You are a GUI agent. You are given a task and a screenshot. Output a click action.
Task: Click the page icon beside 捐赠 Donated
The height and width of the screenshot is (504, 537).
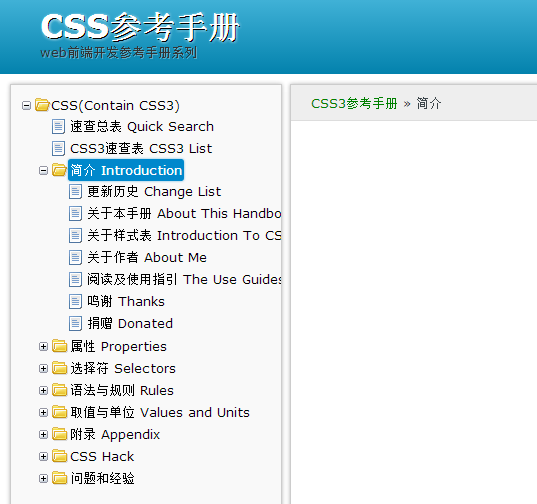75,323
